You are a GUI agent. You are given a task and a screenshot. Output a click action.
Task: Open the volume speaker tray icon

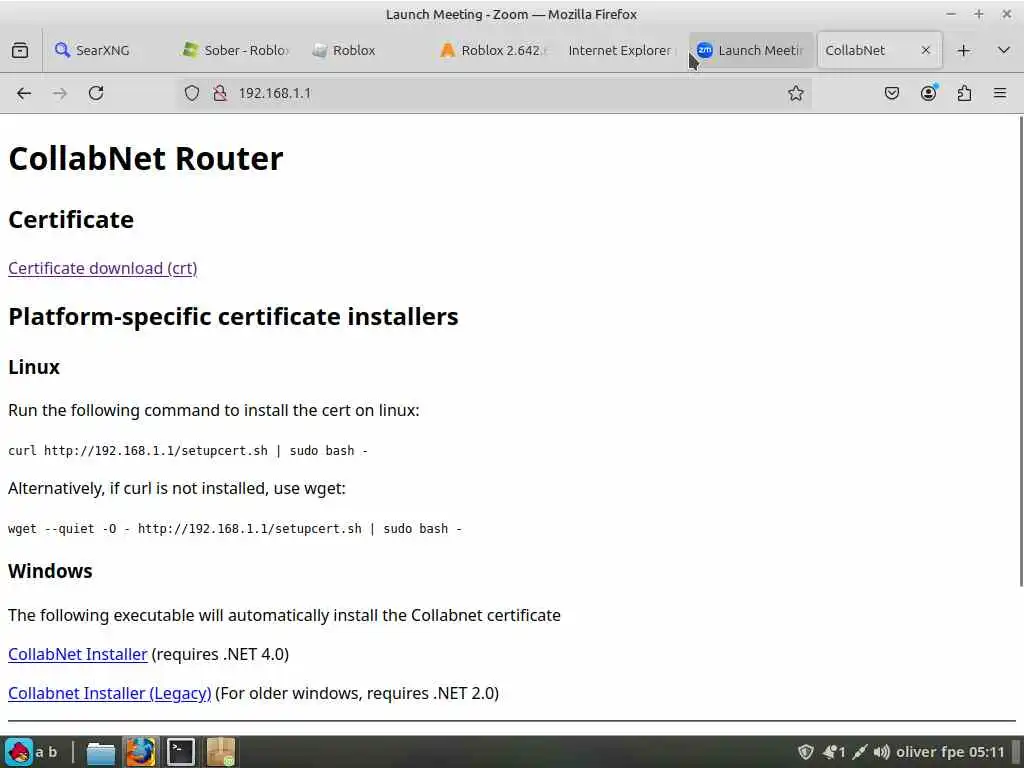pyautogui.click(x=881, y=752)
